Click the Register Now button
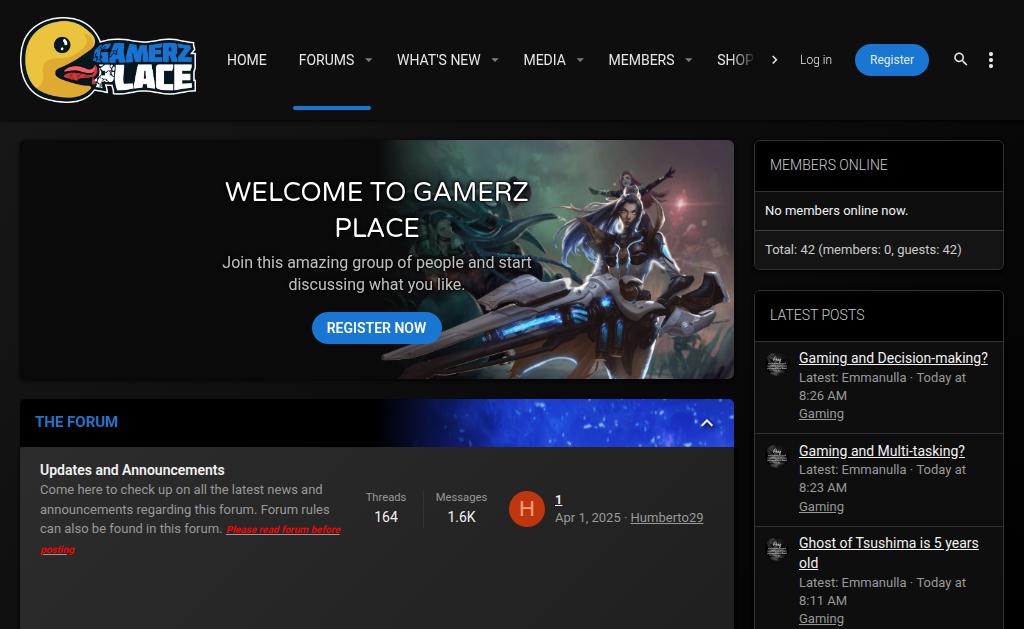Image resolution: width=1024 pixels, height=629 pixels. (x=376, y=328)
